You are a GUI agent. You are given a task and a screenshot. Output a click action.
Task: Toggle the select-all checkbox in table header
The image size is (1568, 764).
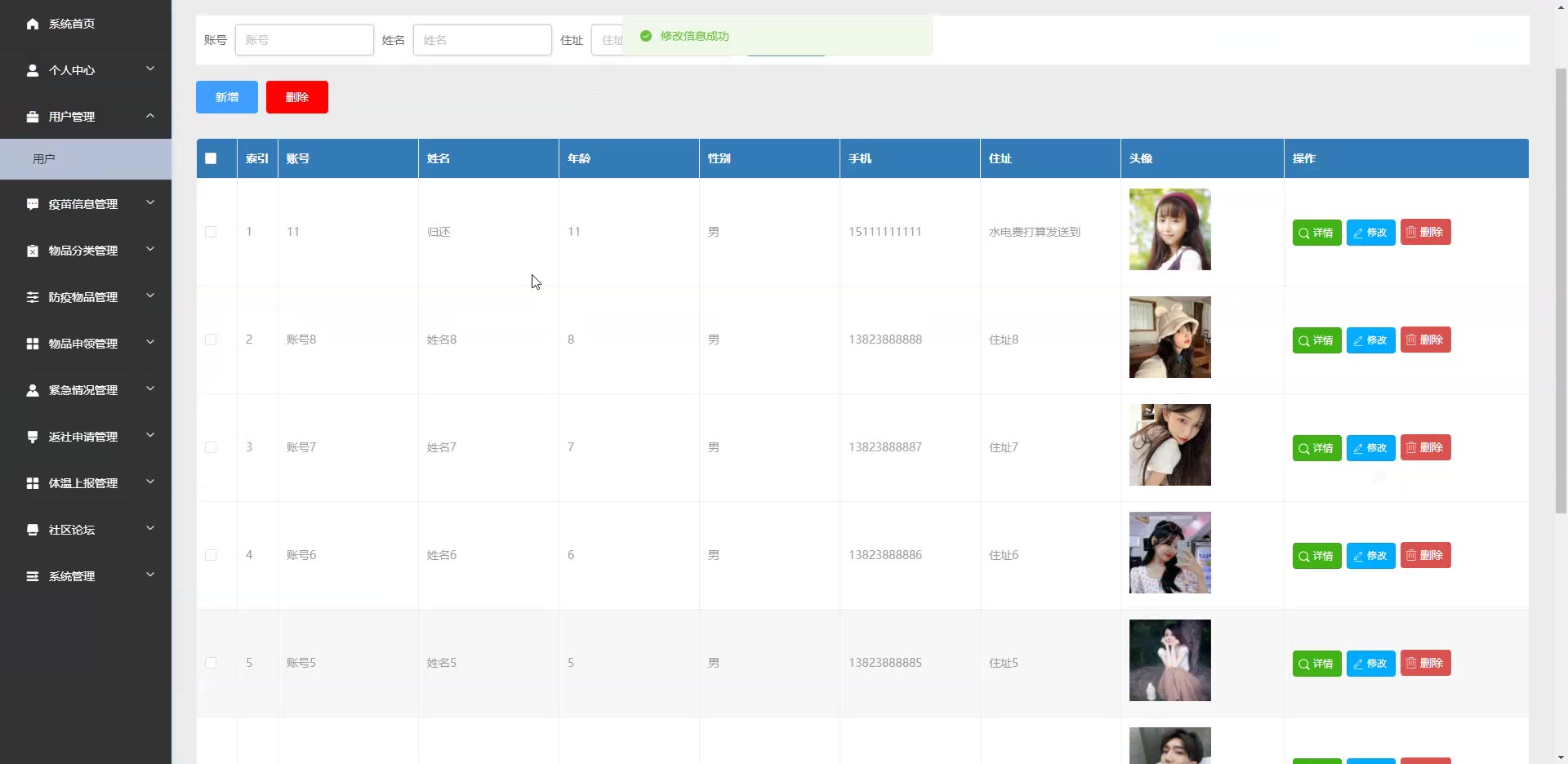pos(211,158)
